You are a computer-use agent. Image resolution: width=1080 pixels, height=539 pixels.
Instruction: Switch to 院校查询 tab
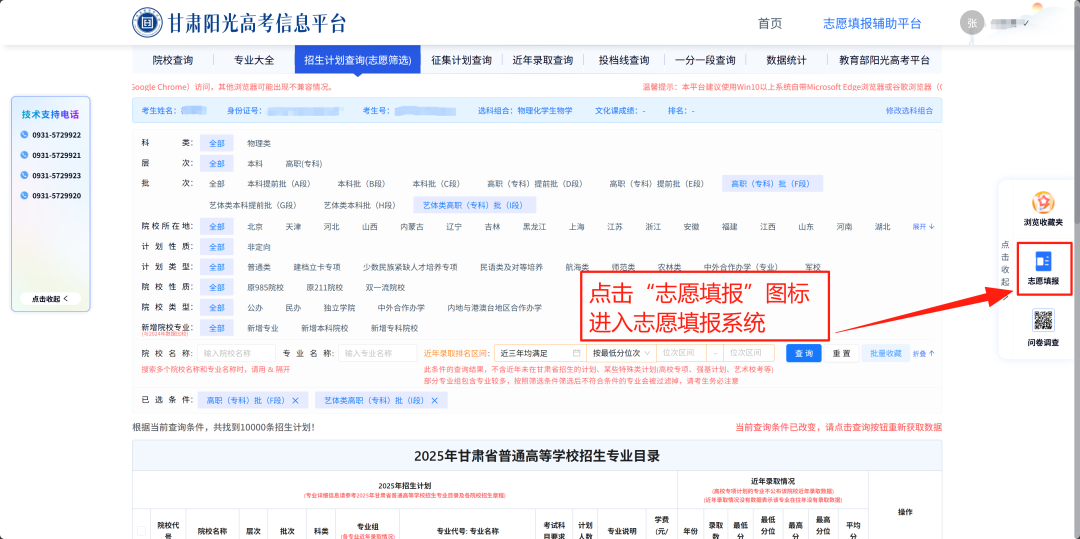(173, 60)
